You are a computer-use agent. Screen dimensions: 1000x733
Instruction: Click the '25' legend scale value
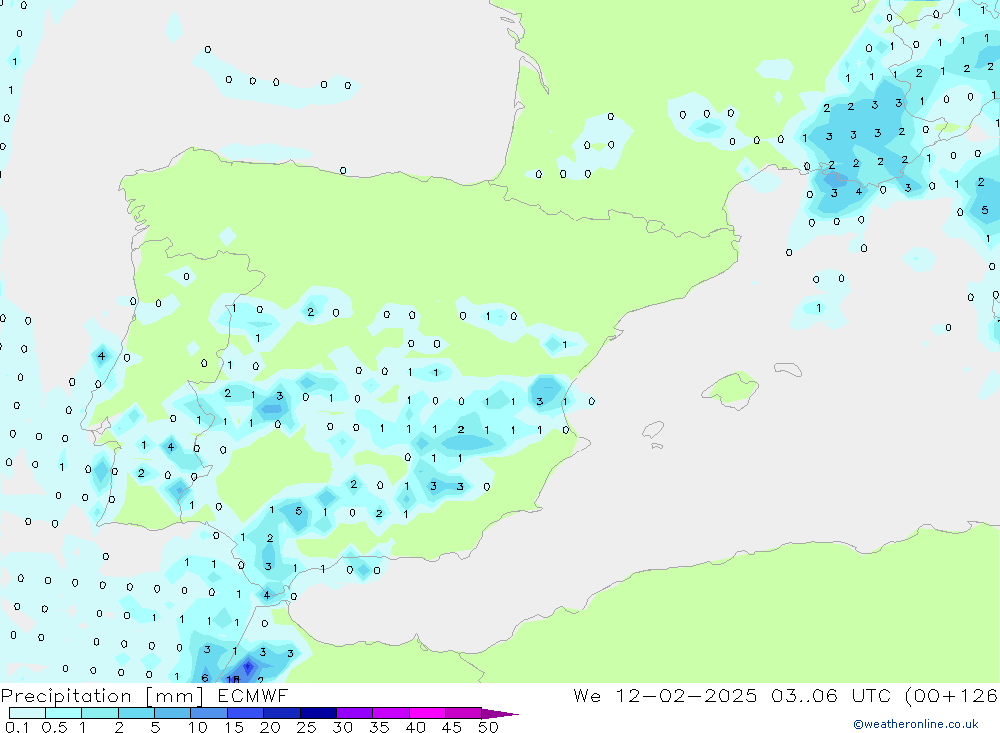tap(307, 727)
